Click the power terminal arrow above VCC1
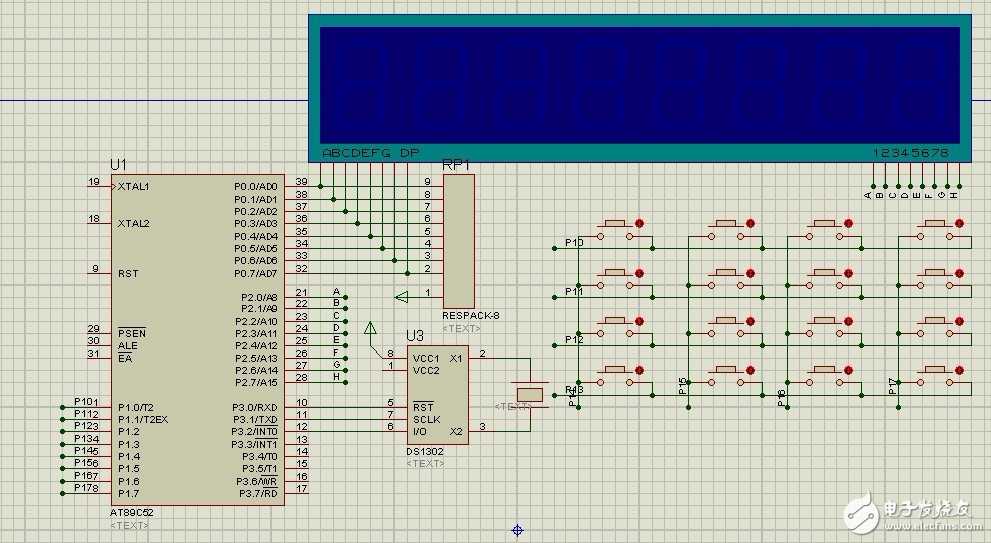 (370, 328)
